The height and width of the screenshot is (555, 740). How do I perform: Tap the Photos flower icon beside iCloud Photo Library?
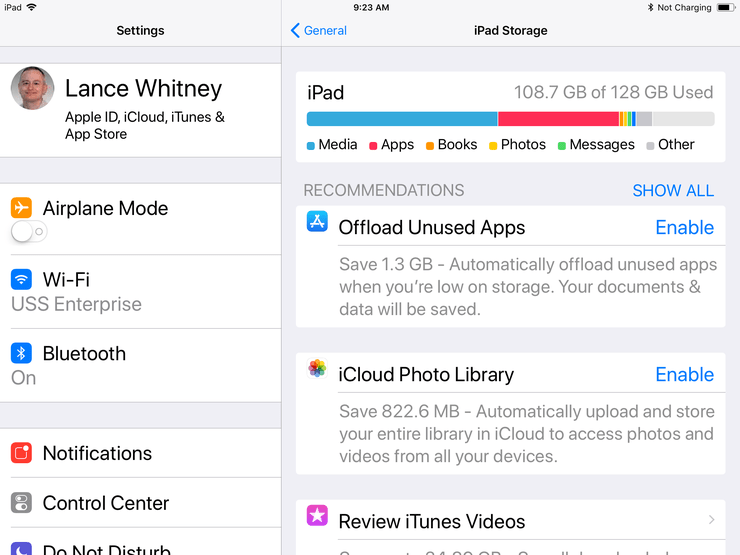click(x=317, y=368)
